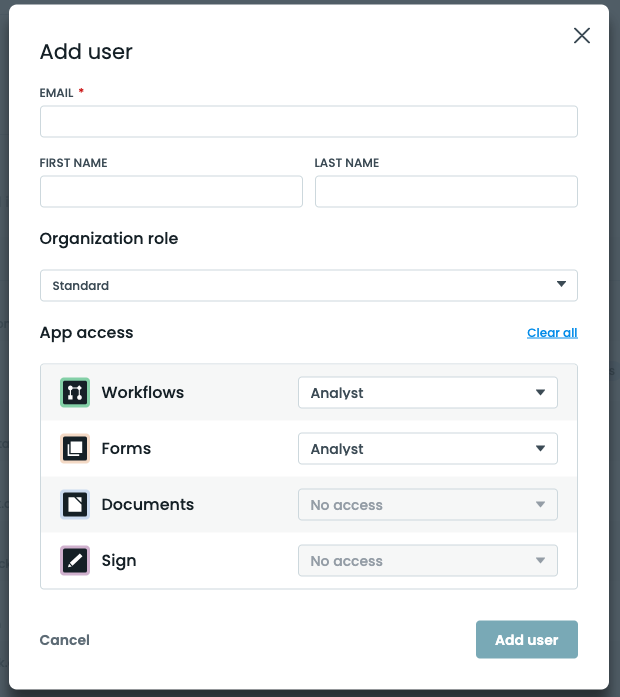The image size is (620, 697).
Task: Click the Workflows row label text
Action: (x=143, y=392)
